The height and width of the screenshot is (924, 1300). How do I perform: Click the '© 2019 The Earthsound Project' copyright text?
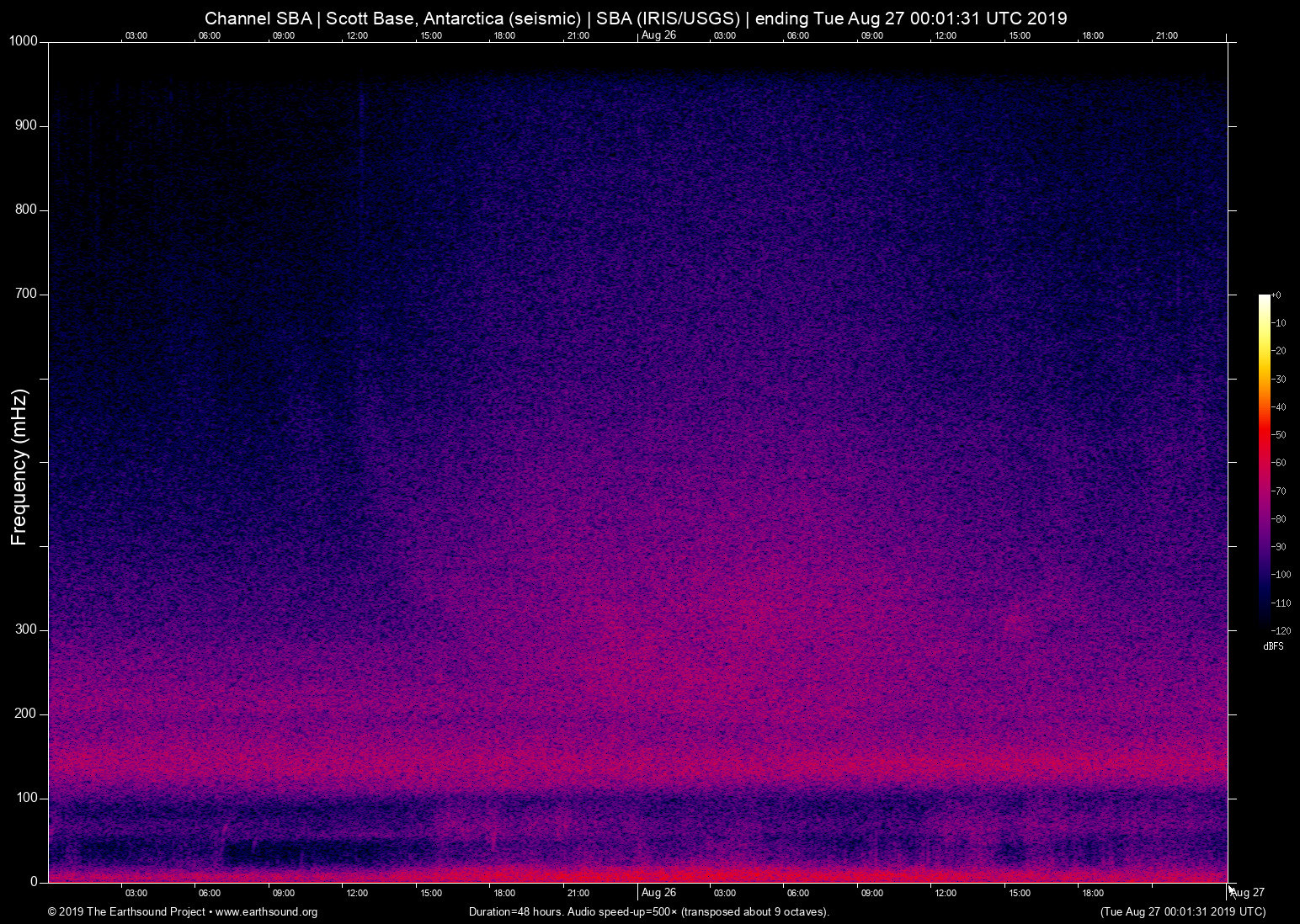(126, 911)
